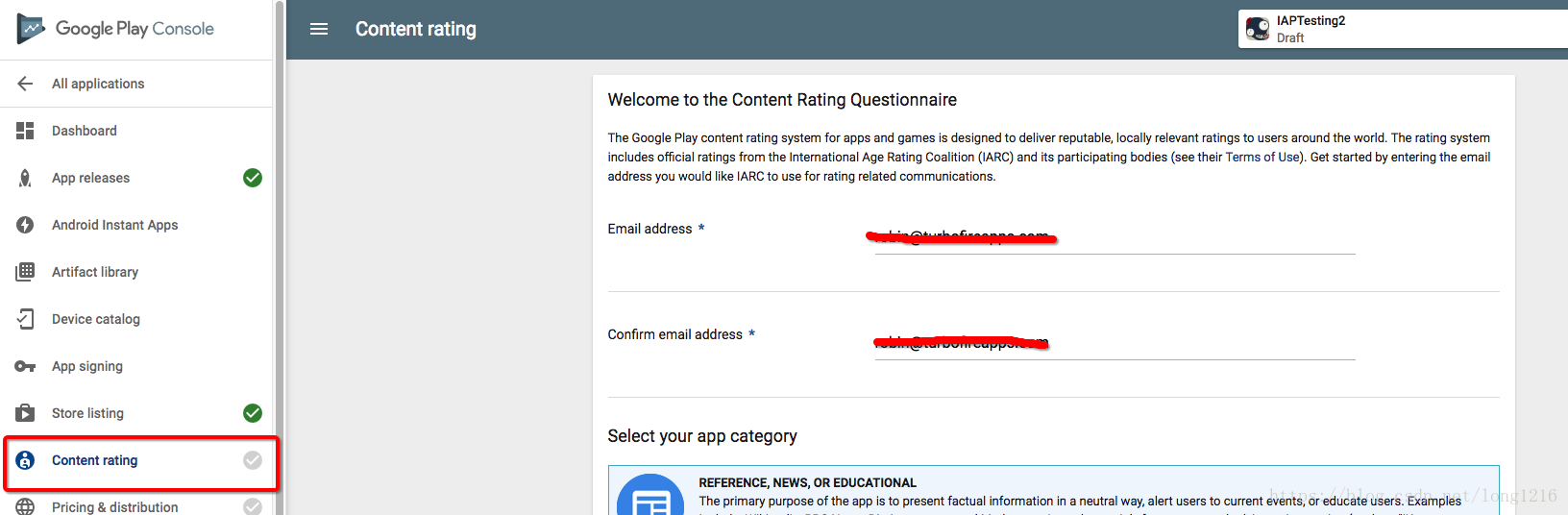Click the IAPTesting2 app avatar icon
This screenshot has width=1568, height=515.
1258,29
